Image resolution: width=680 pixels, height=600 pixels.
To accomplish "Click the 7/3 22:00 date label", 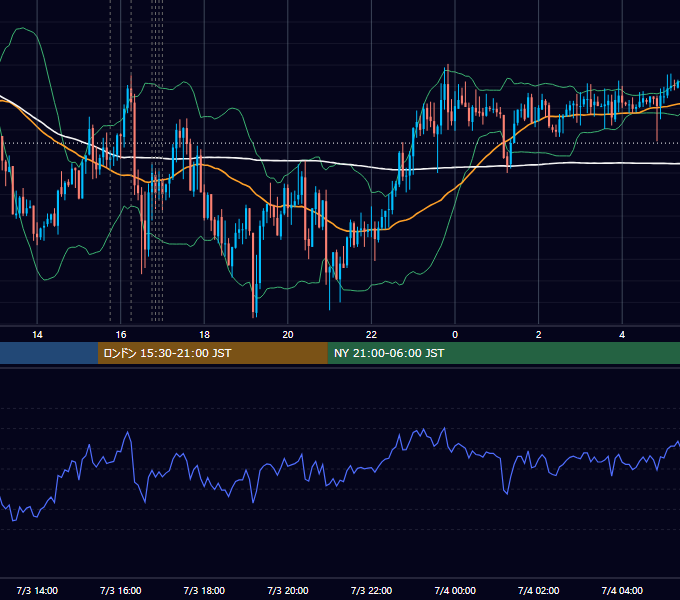I will (x=371, y=591).
